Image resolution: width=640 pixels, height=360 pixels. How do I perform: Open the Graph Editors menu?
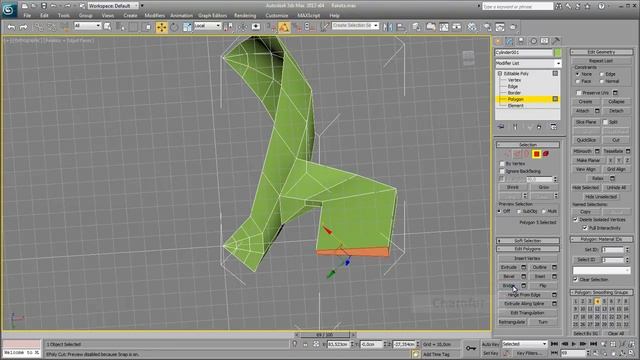click(212, 16)
